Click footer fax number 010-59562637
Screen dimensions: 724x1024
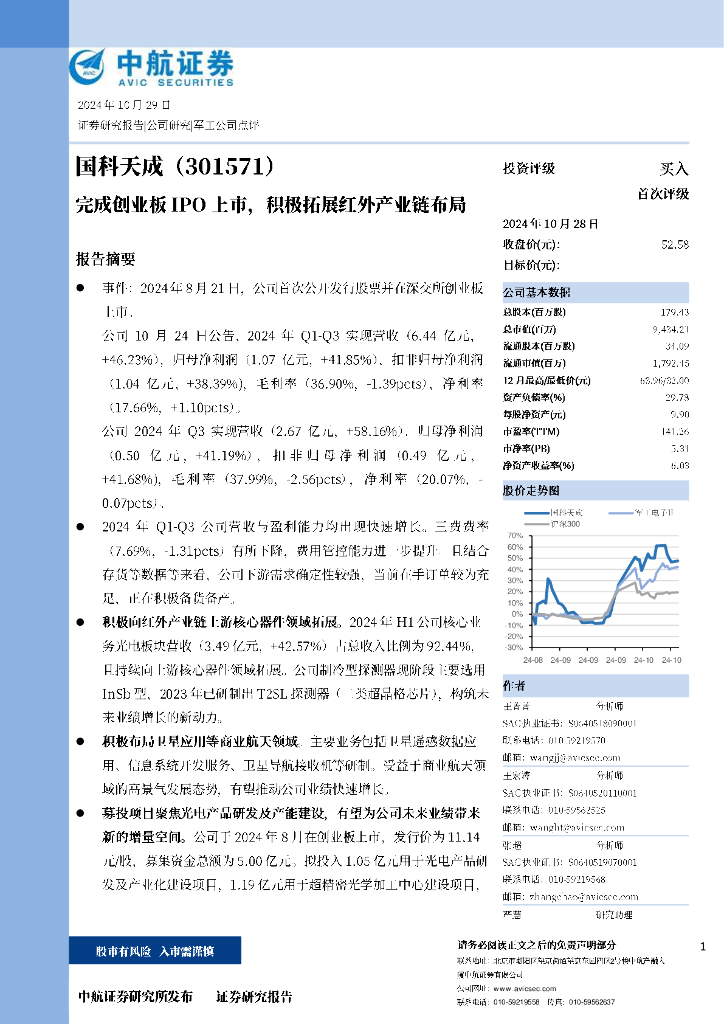[591, 1002]
